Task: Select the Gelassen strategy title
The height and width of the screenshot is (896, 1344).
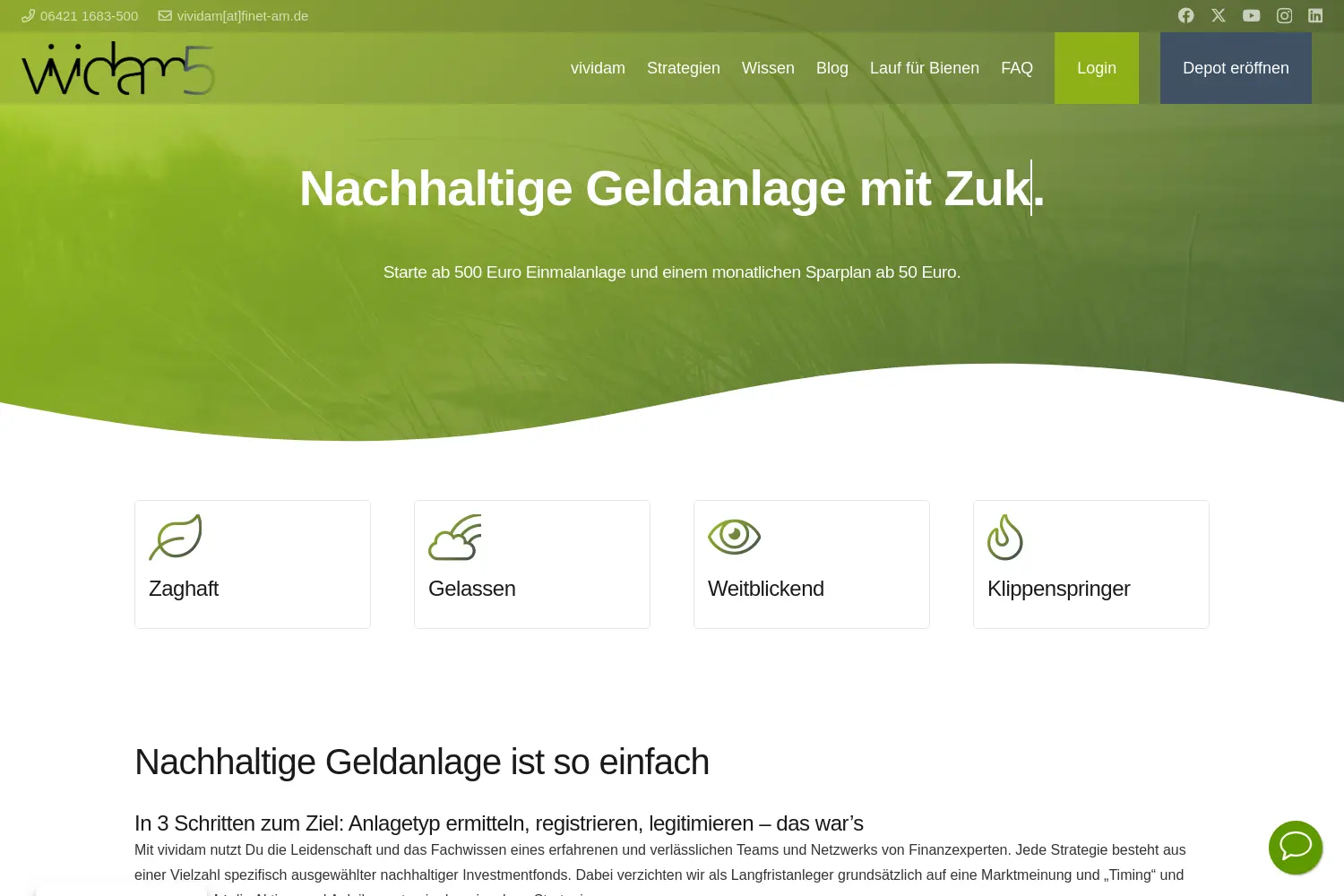Action: (472, 589)
